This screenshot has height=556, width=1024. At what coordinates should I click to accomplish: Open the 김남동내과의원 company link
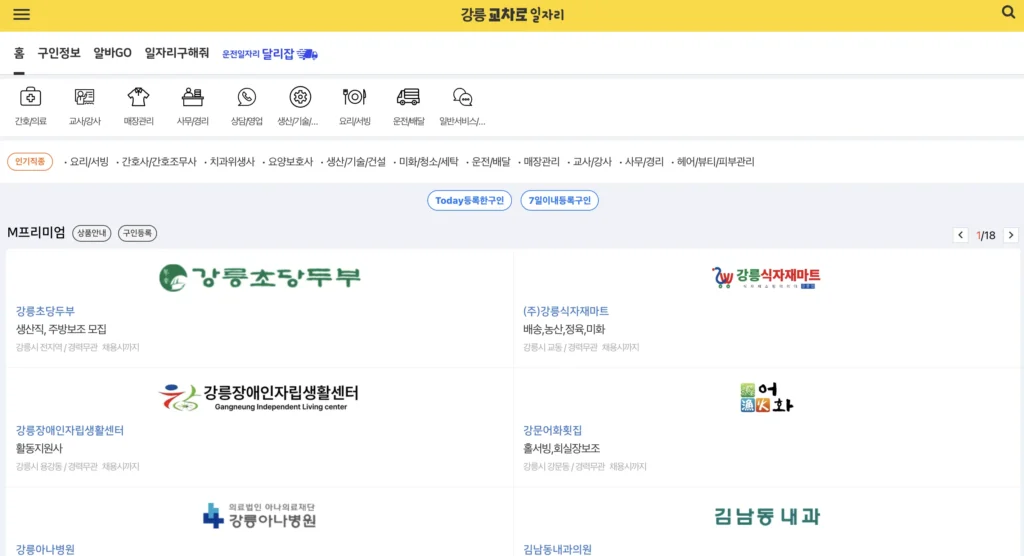tap(557, 549)
